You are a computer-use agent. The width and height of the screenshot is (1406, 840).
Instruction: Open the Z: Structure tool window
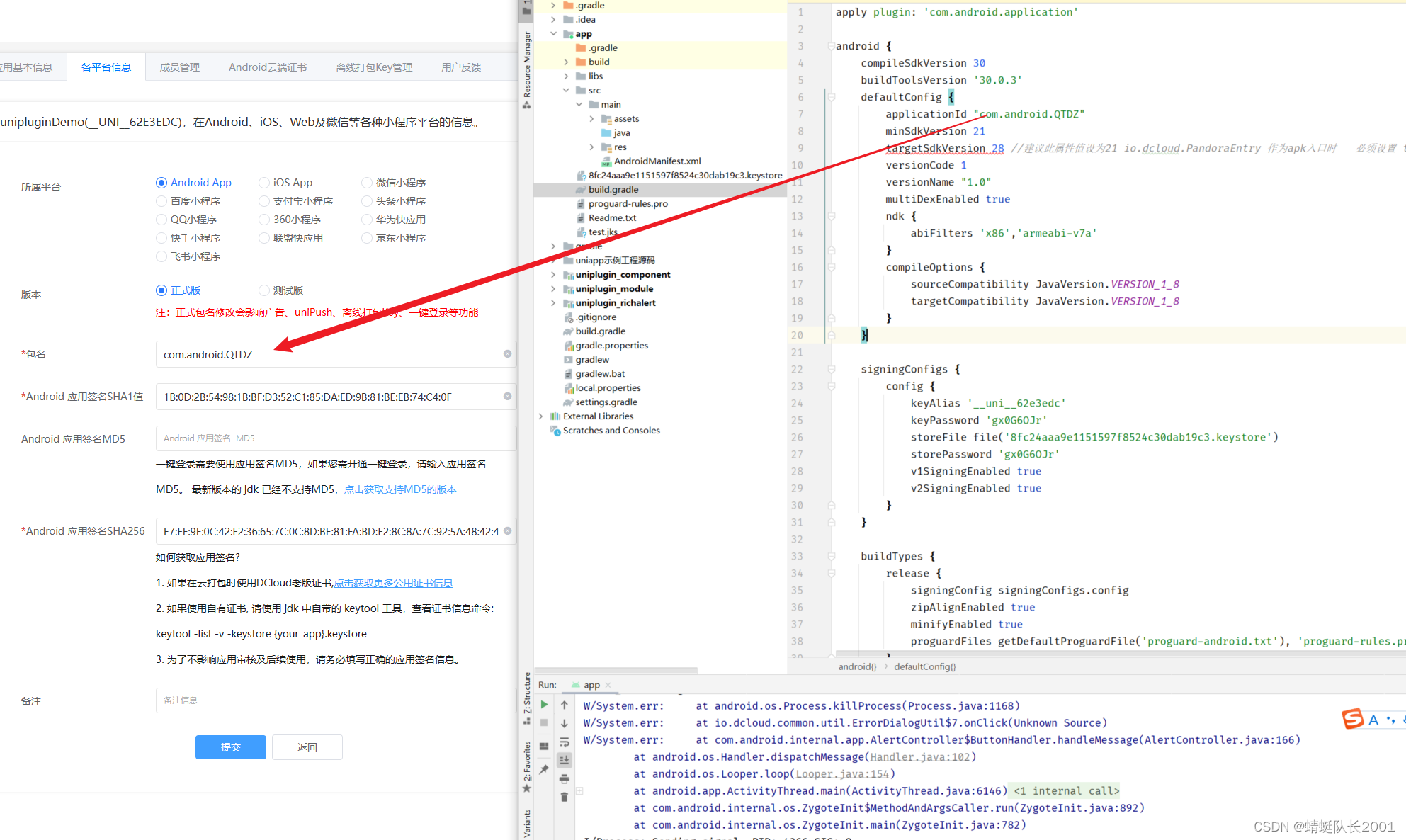[x=526, y=698]
